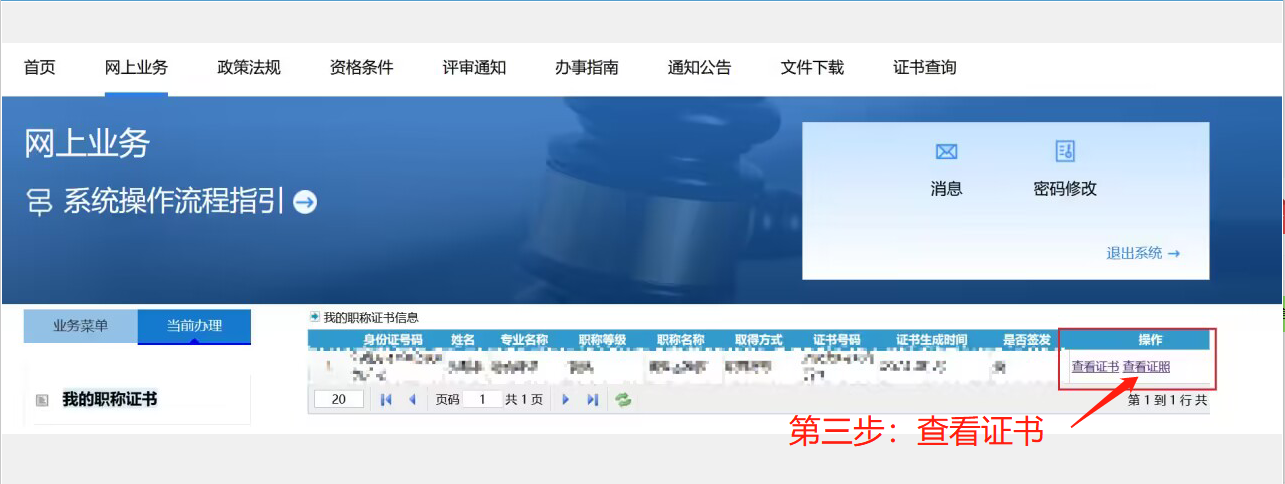Open the rows-per-page box showing 20
The width and height of the screenshot is (1285, 484).
click(338, 400)
